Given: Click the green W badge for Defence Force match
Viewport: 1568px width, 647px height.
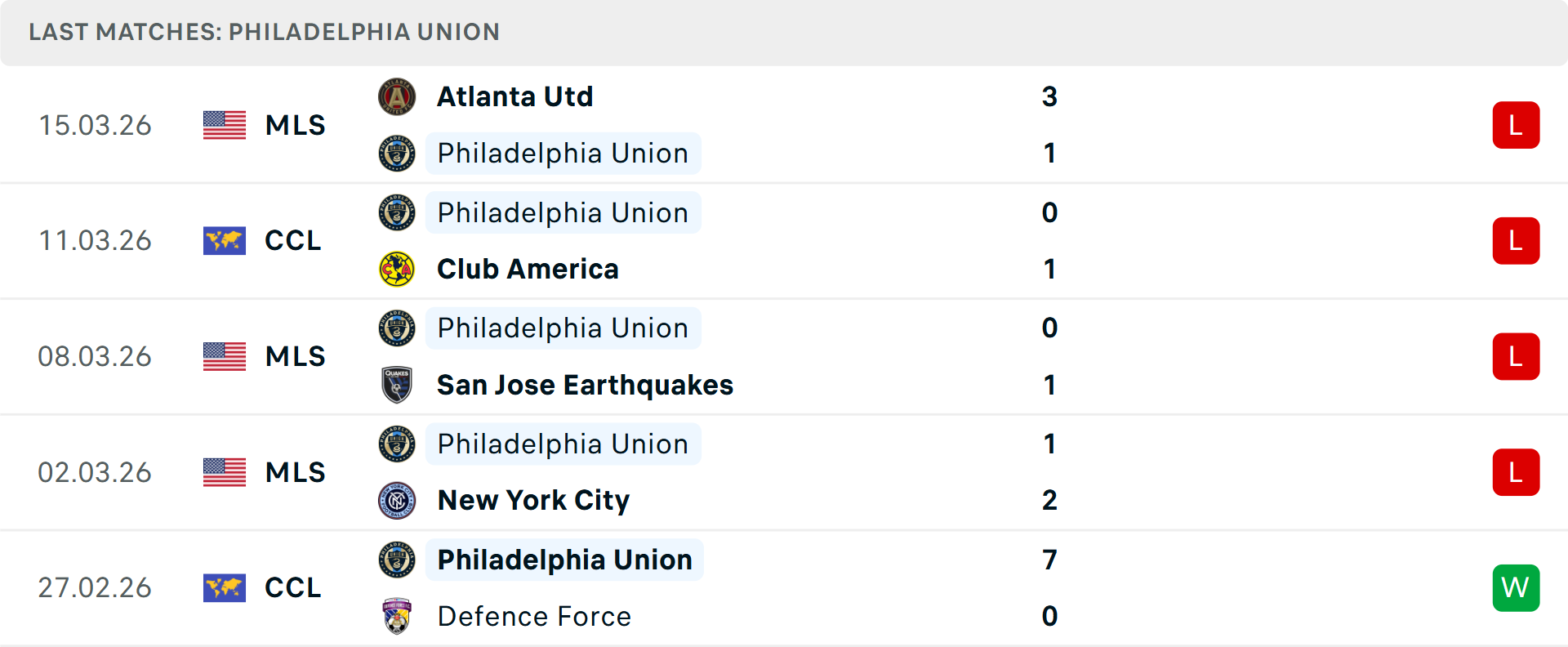Looking at the screenshot, I should click(1516, 587).
